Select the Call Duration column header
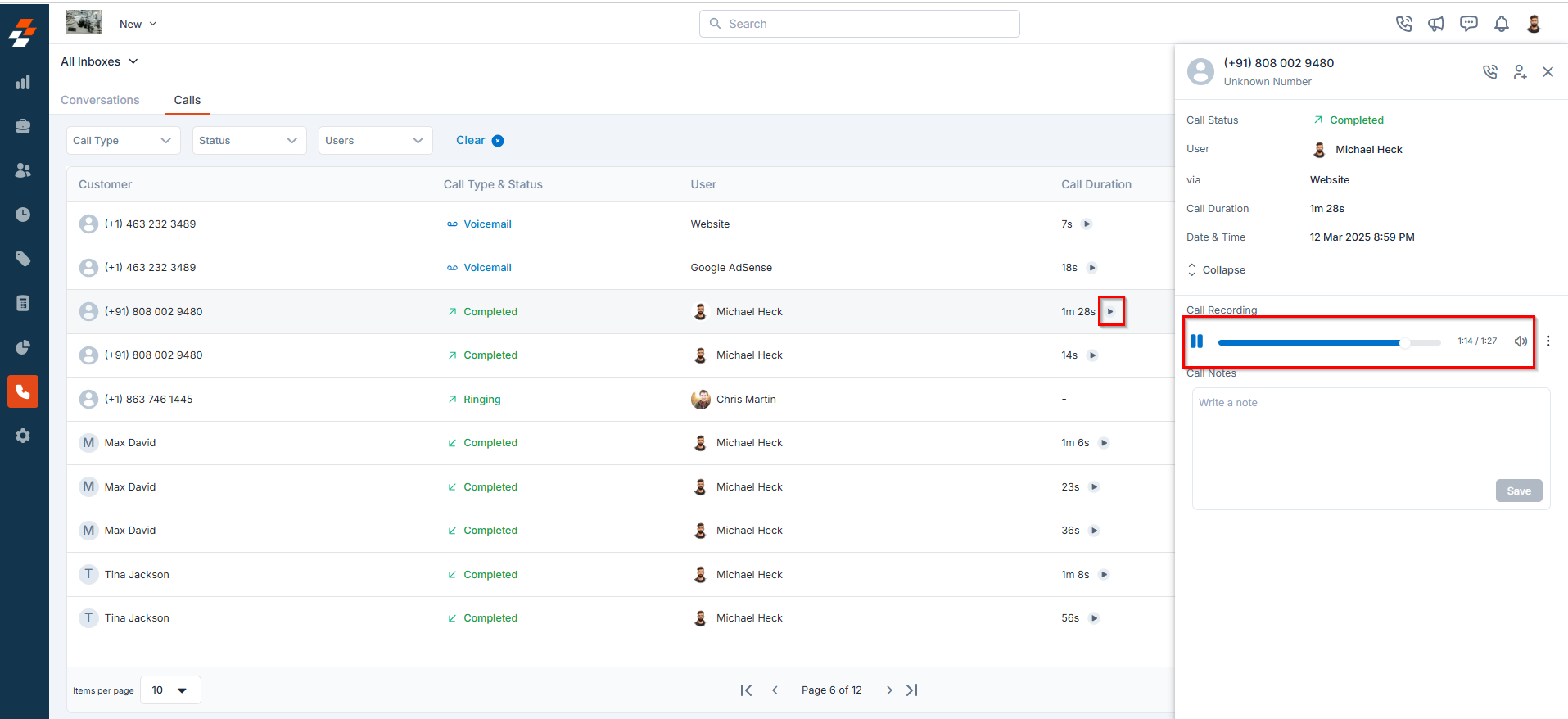Image resolution: width=1568 pixels, height=719 pixels. [x=1096, y=184]
